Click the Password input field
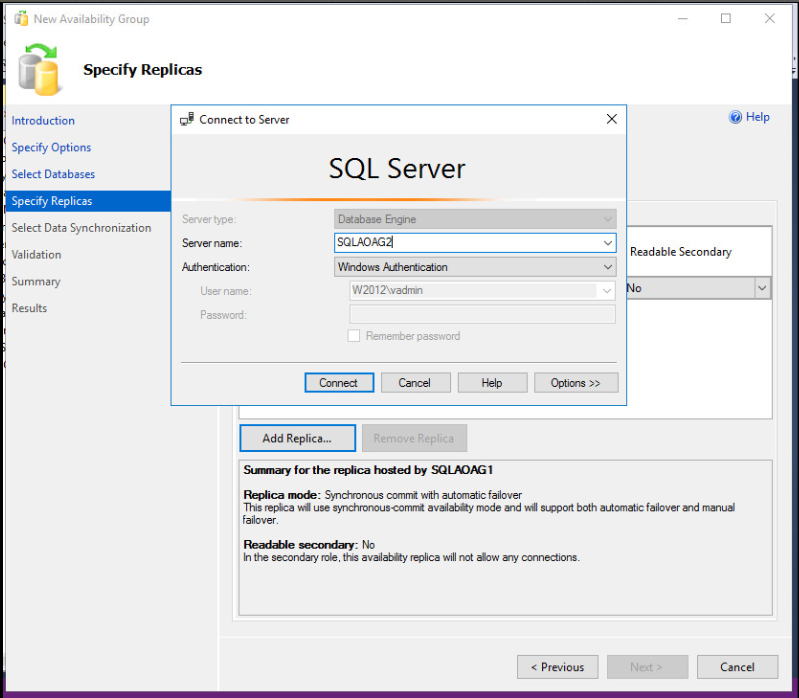 pos(482,314)
